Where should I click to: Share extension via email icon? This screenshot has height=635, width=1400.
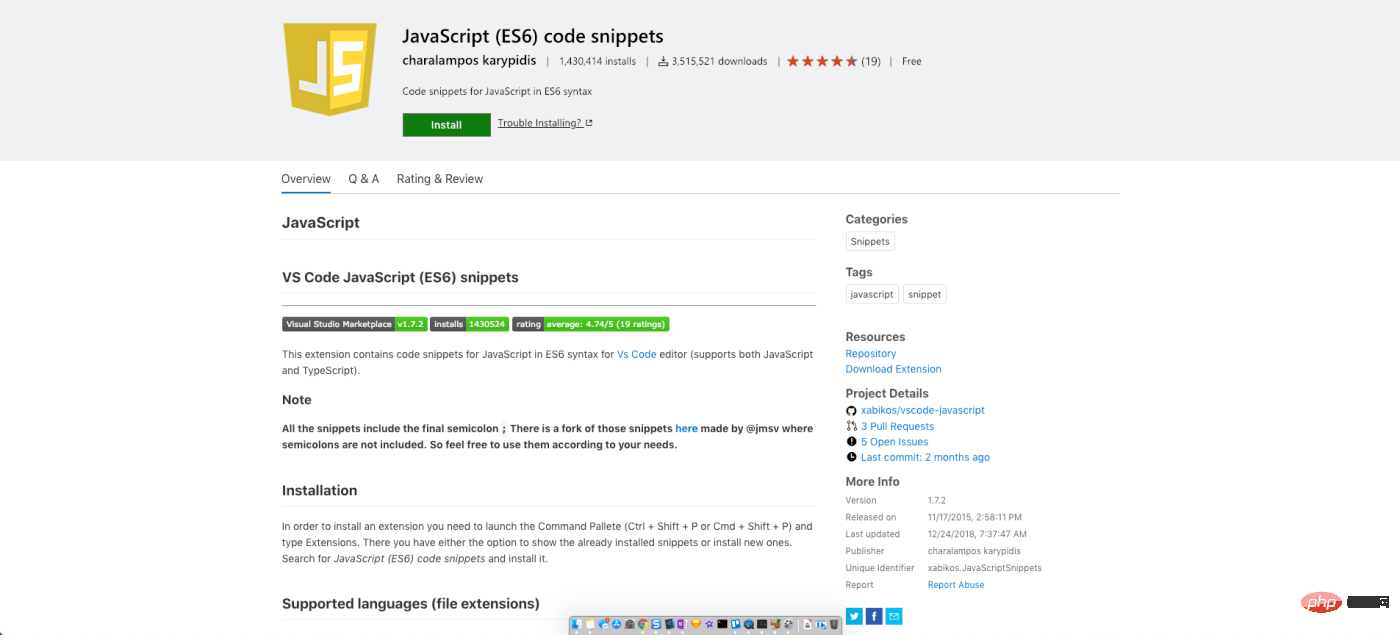pos(894,616)
